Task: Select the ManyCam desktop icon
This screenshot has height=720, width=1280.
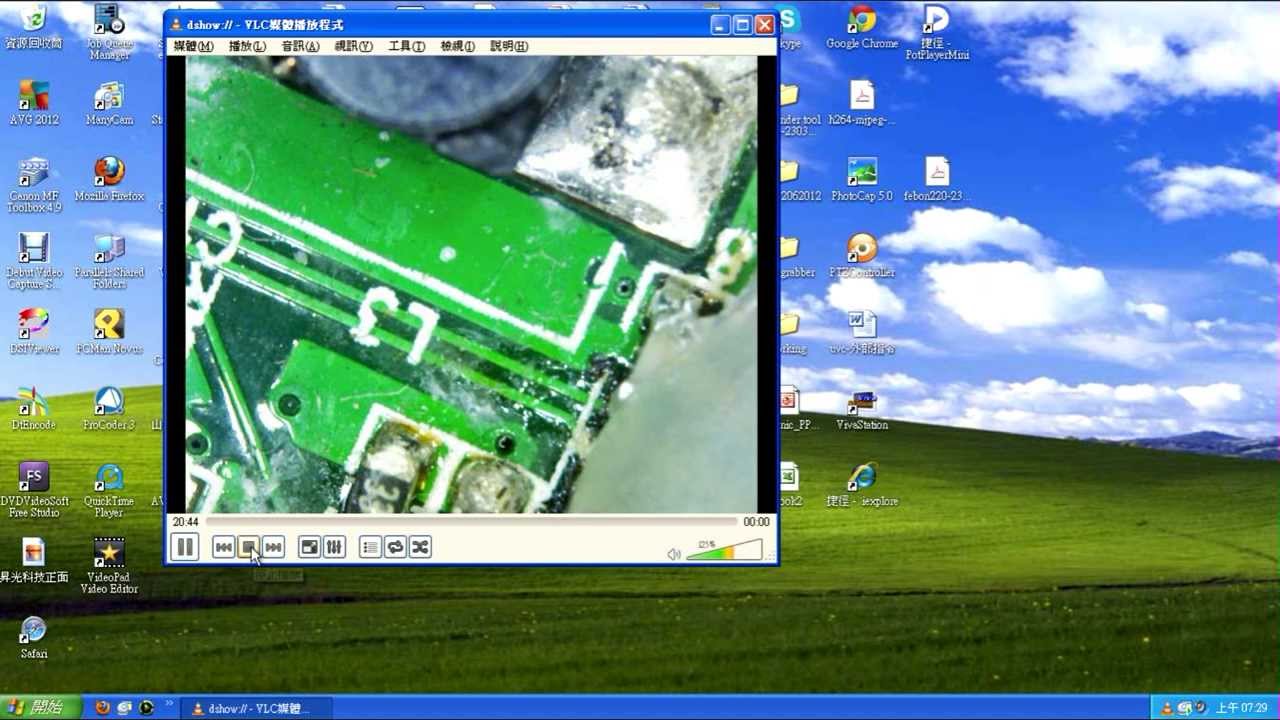Action: coord(109,104)
